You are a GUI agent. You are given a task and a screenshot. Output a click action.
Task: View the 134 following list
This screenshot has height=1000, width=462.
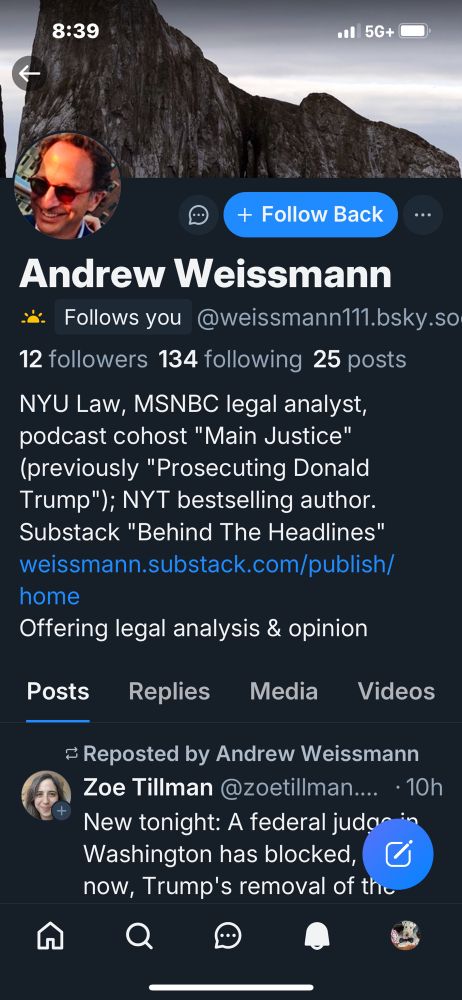230,360
